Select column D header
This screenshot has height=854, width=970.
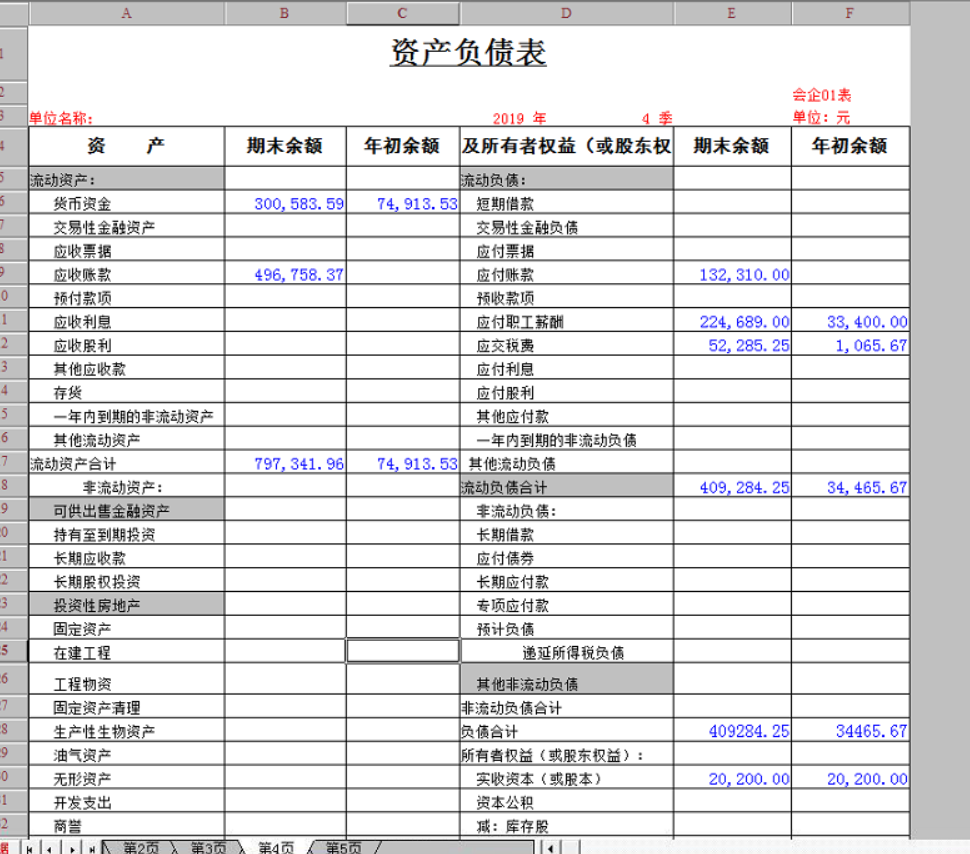click(x=566, y=14)
